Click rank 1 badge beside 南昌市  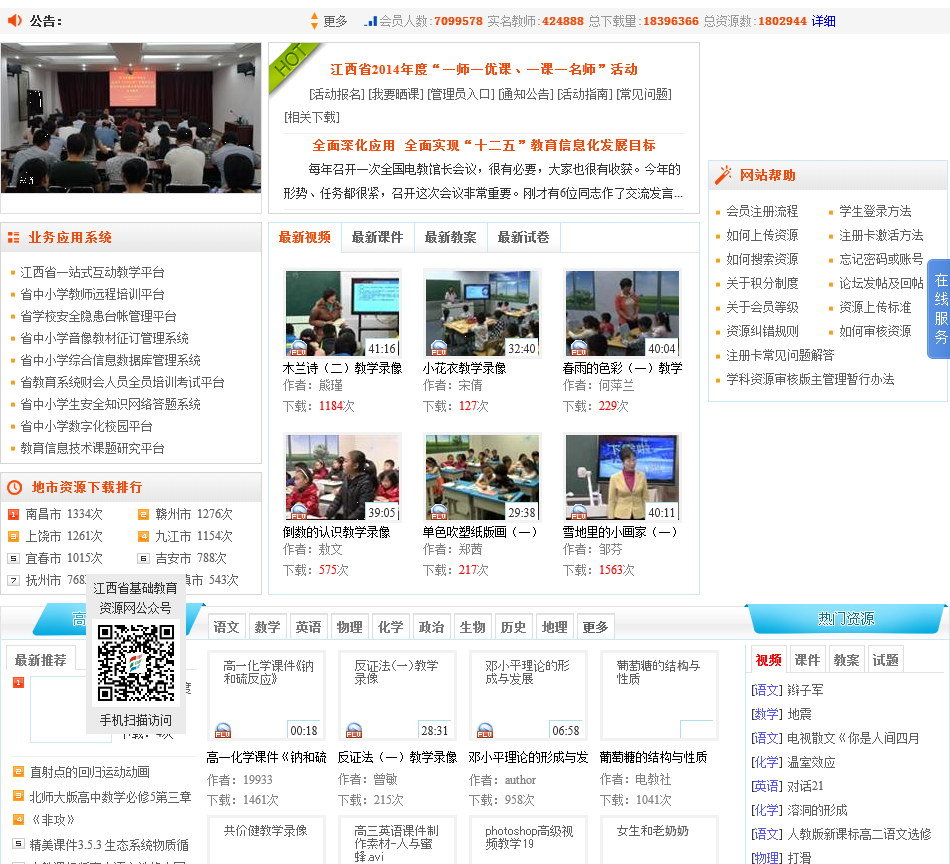[13, 514]
